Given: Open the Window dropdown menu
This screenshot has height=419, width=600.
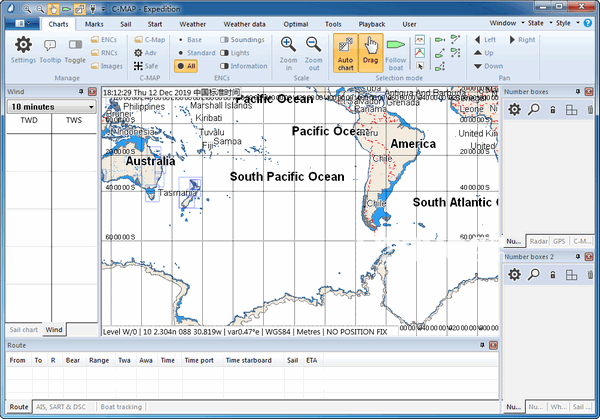Looking at the screenshot, I should click(x=507, y=23).
